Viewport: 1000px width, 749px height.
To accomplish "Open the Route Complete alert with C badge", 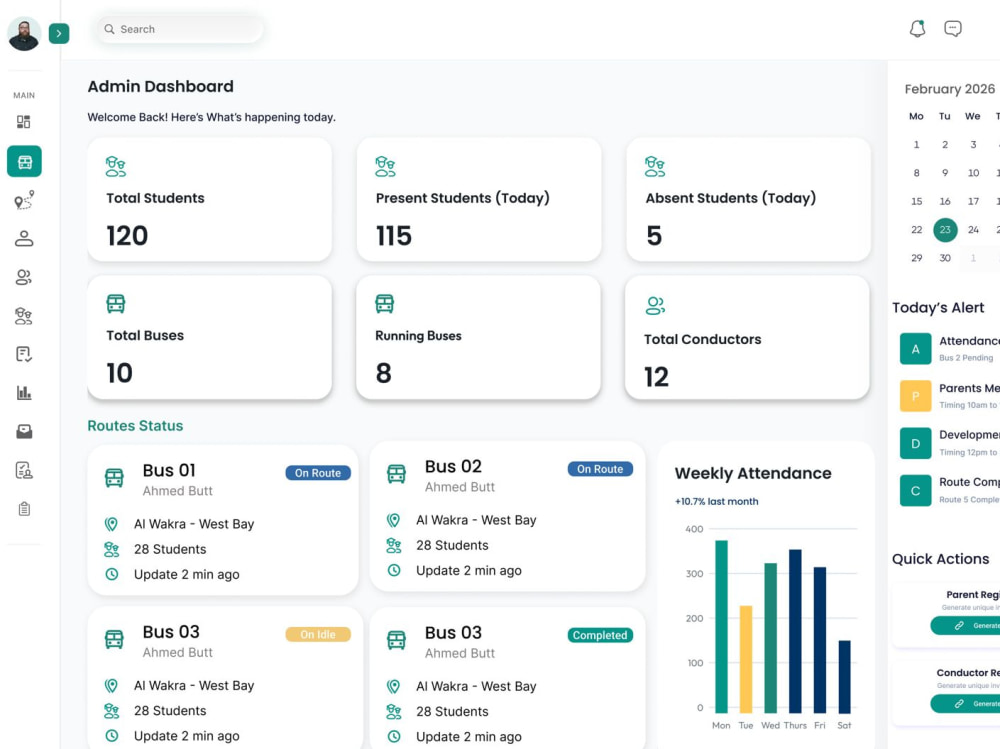I will (950, 490).
